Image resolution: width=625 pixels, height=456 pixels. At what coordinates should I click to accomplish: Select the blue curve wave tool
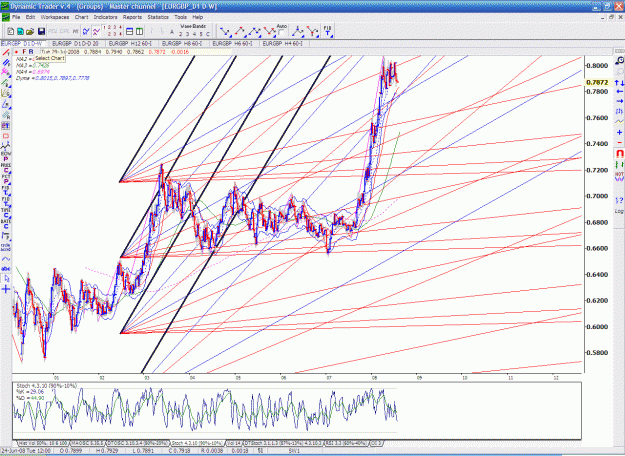[x=6, y=259]
